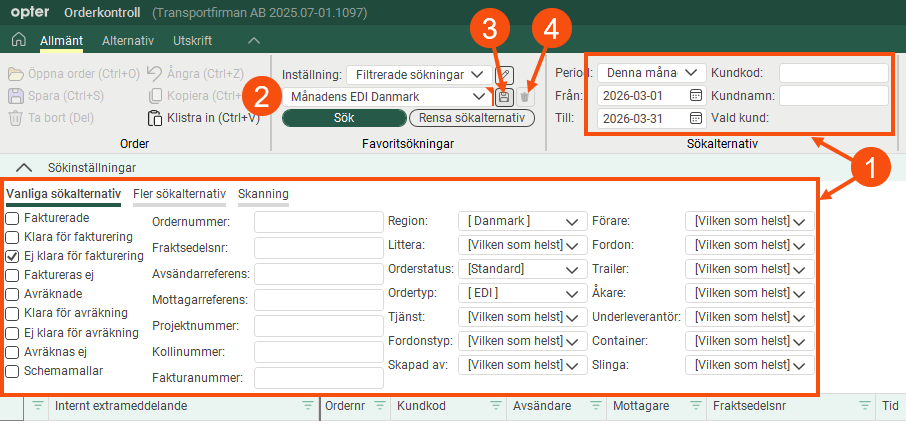
Task: Click the save favorite search disk icon
Action: (505, 97)
